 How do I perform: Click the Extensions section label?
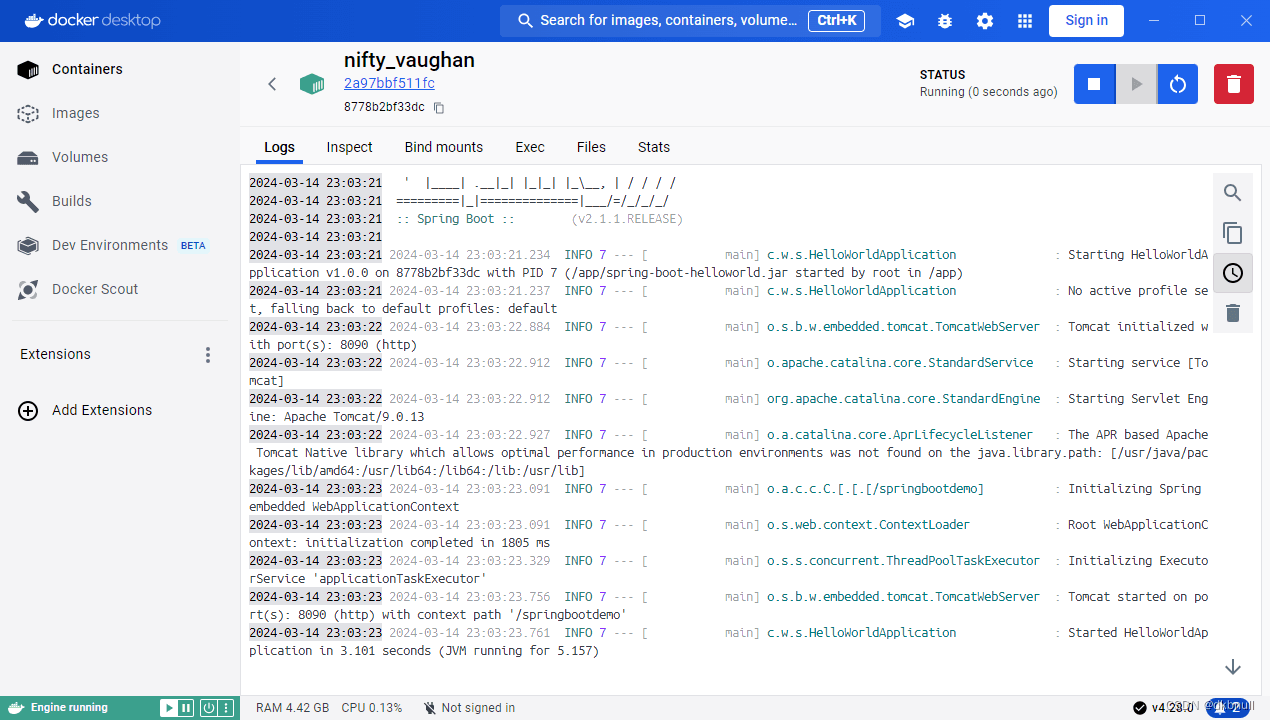tap(55, 354)
